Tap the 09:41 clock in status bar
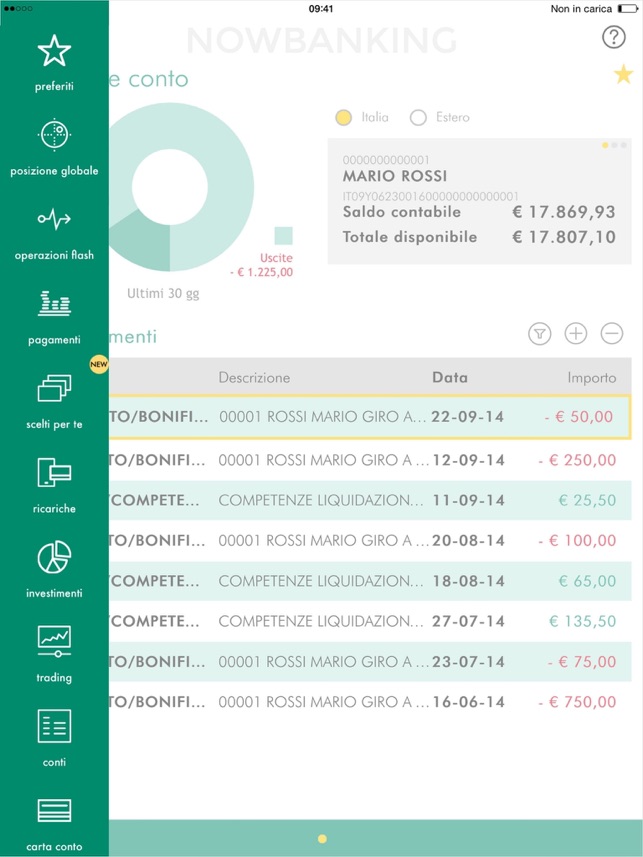This screenshot has height=857, width=643. (321, 9)
